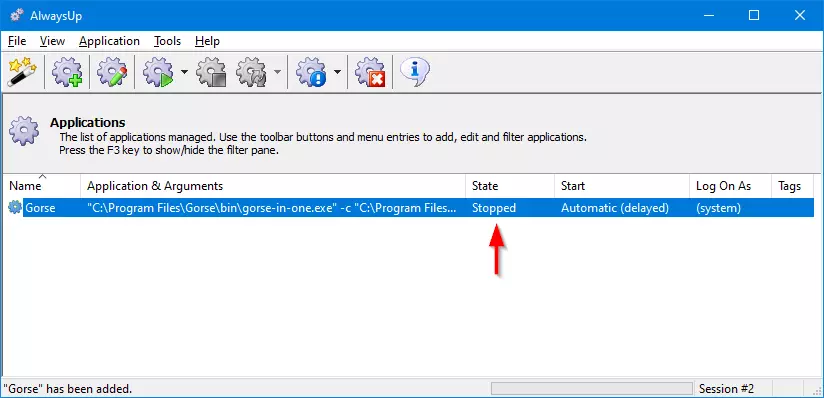Sort by Application & Arguments column header
The width and height of the screenshot is (824, 398).
coord(273,186)
